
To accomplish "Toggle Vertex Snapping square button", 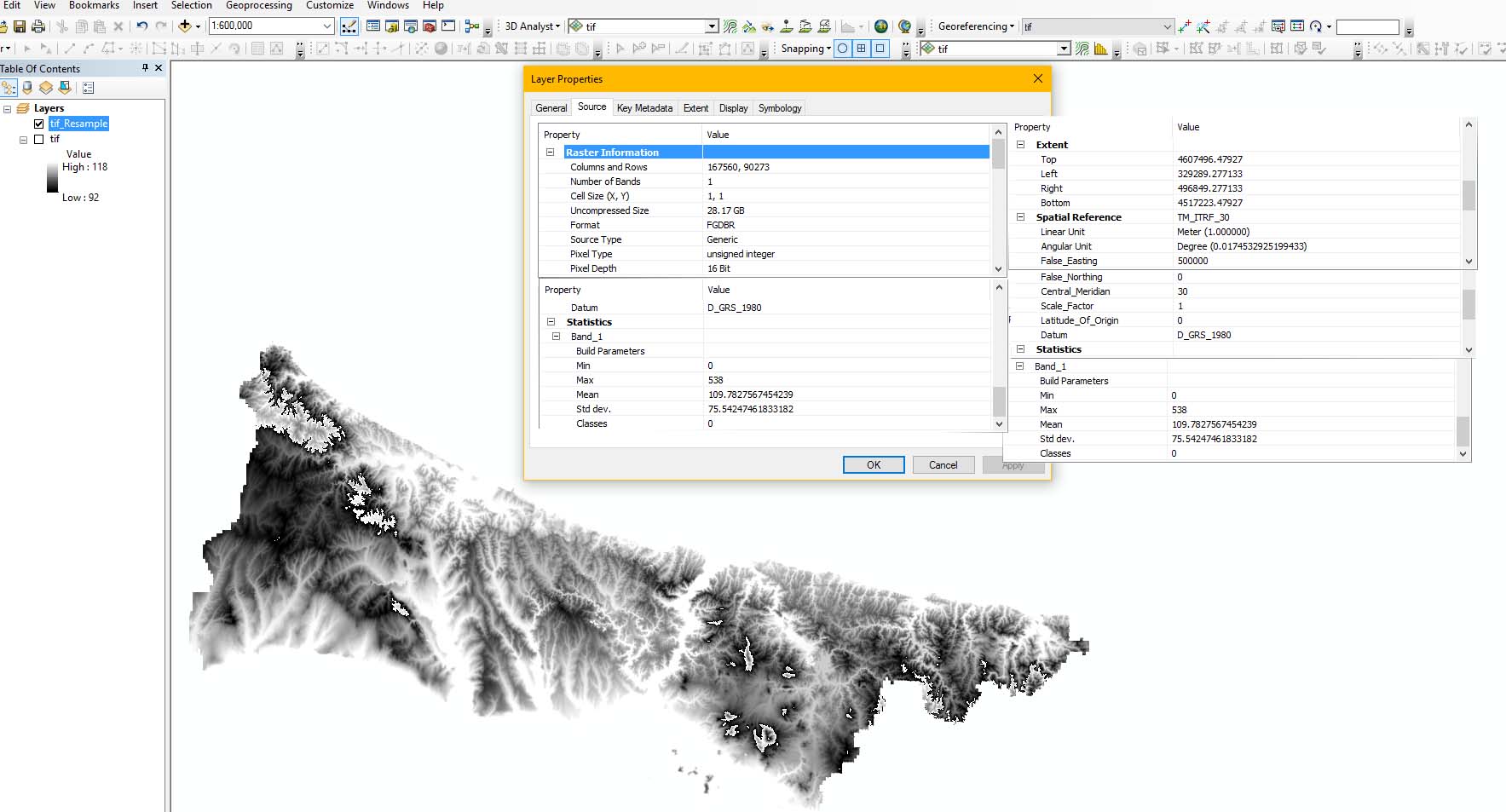I will coord(880,49).
